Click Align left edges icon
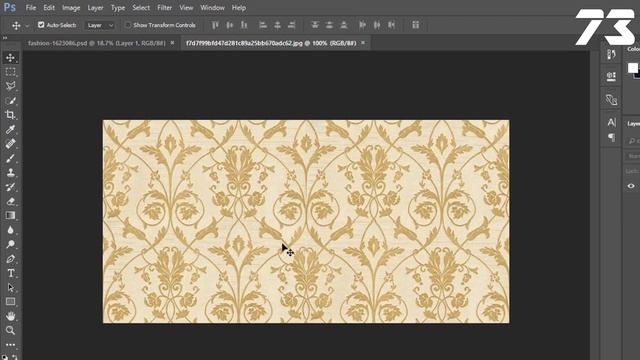This screenshot has width=640, height=360. [263, 25]
